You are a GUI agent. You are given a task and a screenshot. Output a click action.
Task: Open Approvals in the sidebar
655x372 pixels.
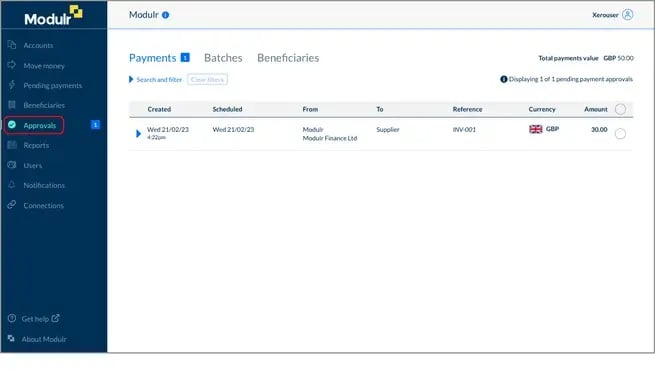[x=40, y=125]
